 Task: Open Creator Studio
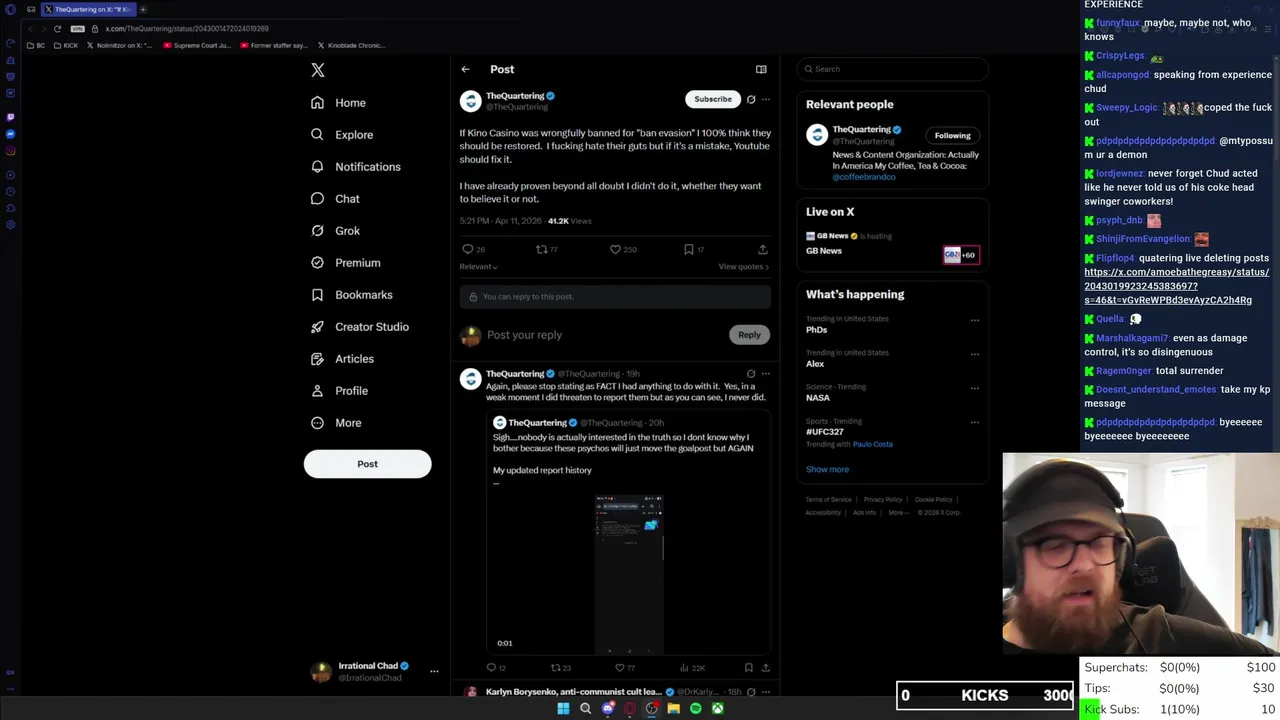pyautogui.click(x=360, y=327)
